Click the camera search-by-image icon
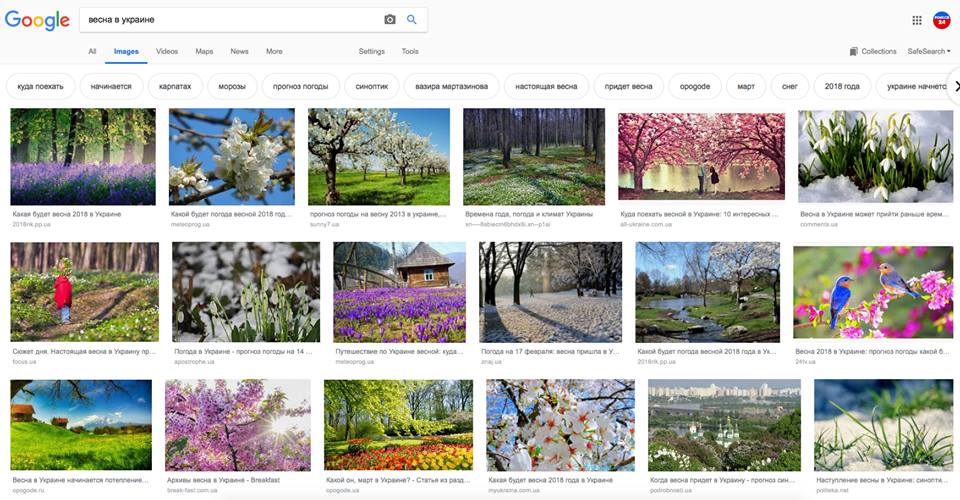 pyautogui.click(x=390, y=20)
